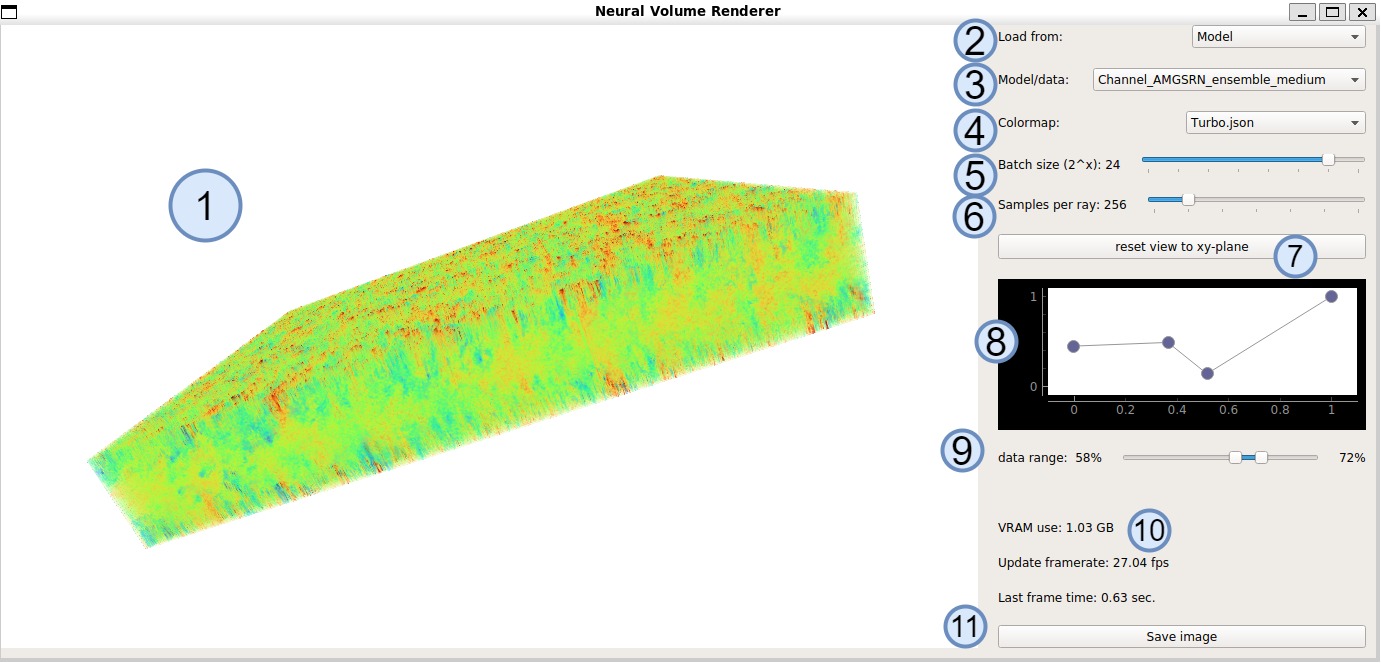Viewport: 1381px width, 663px height.
Task: Minimize the Neural Volume Renderer window
Action: click(x=1301, y=12)
